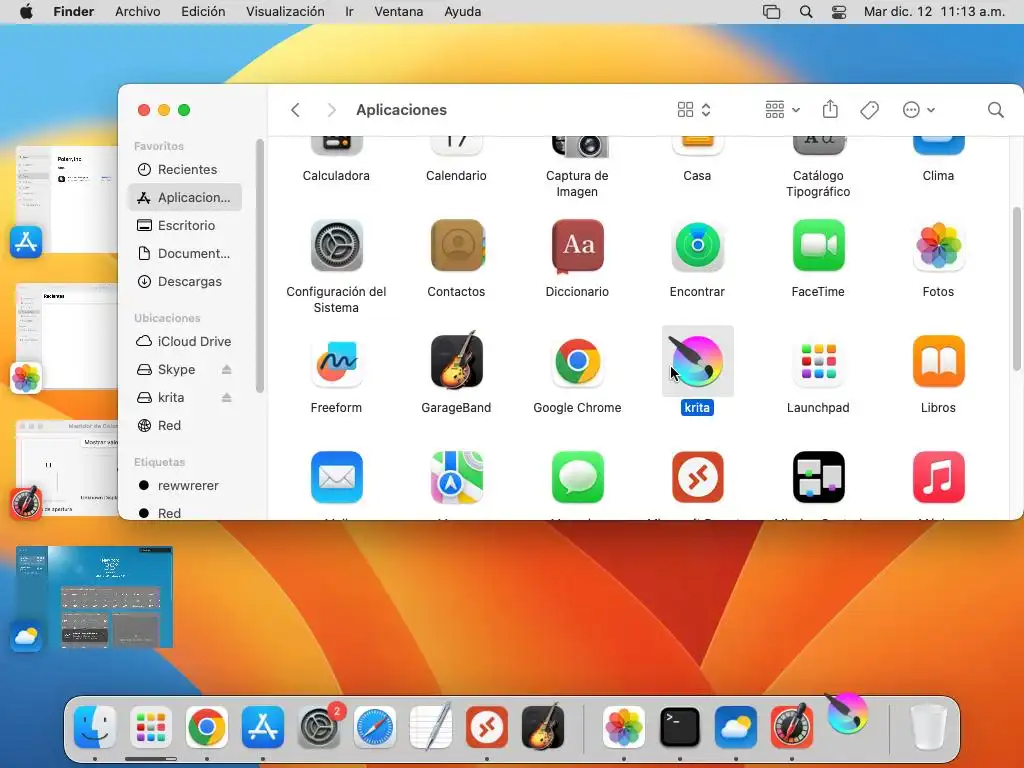Select the rewwrerer tag
This screenshot has height=768, width=1024.
pos(185,486)
